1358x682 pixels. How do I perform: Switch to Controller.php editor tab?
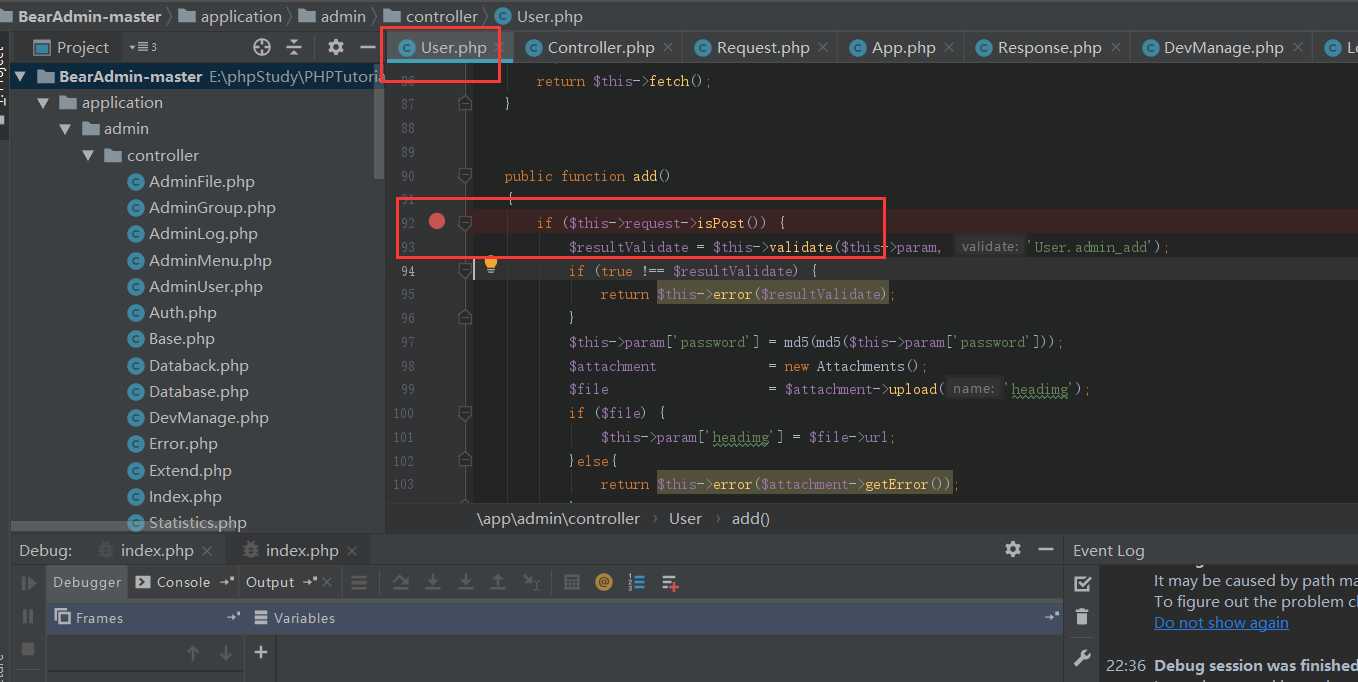tap(600, 47)
